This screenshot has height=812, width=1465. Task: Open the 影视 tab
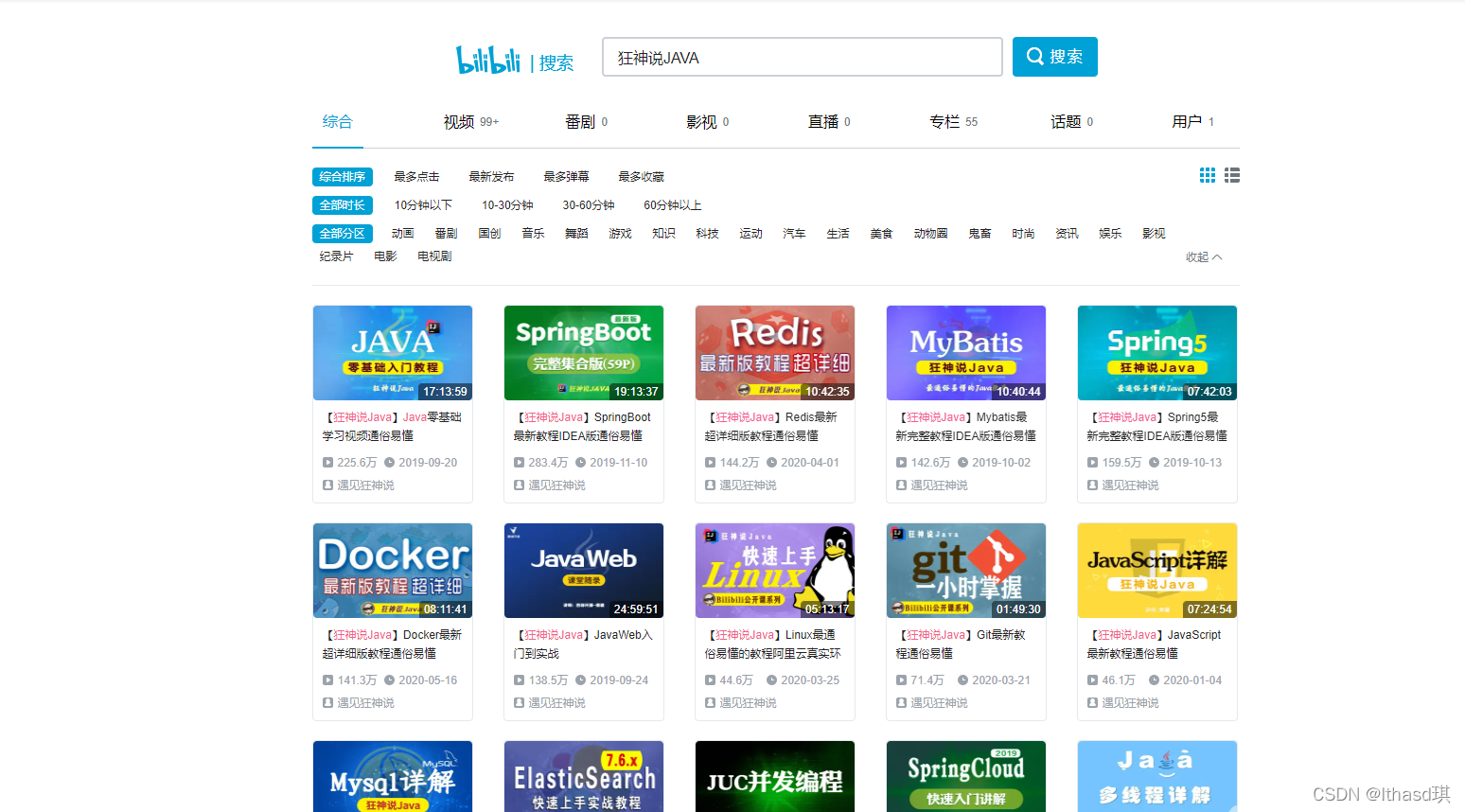(x=707, y=122)
